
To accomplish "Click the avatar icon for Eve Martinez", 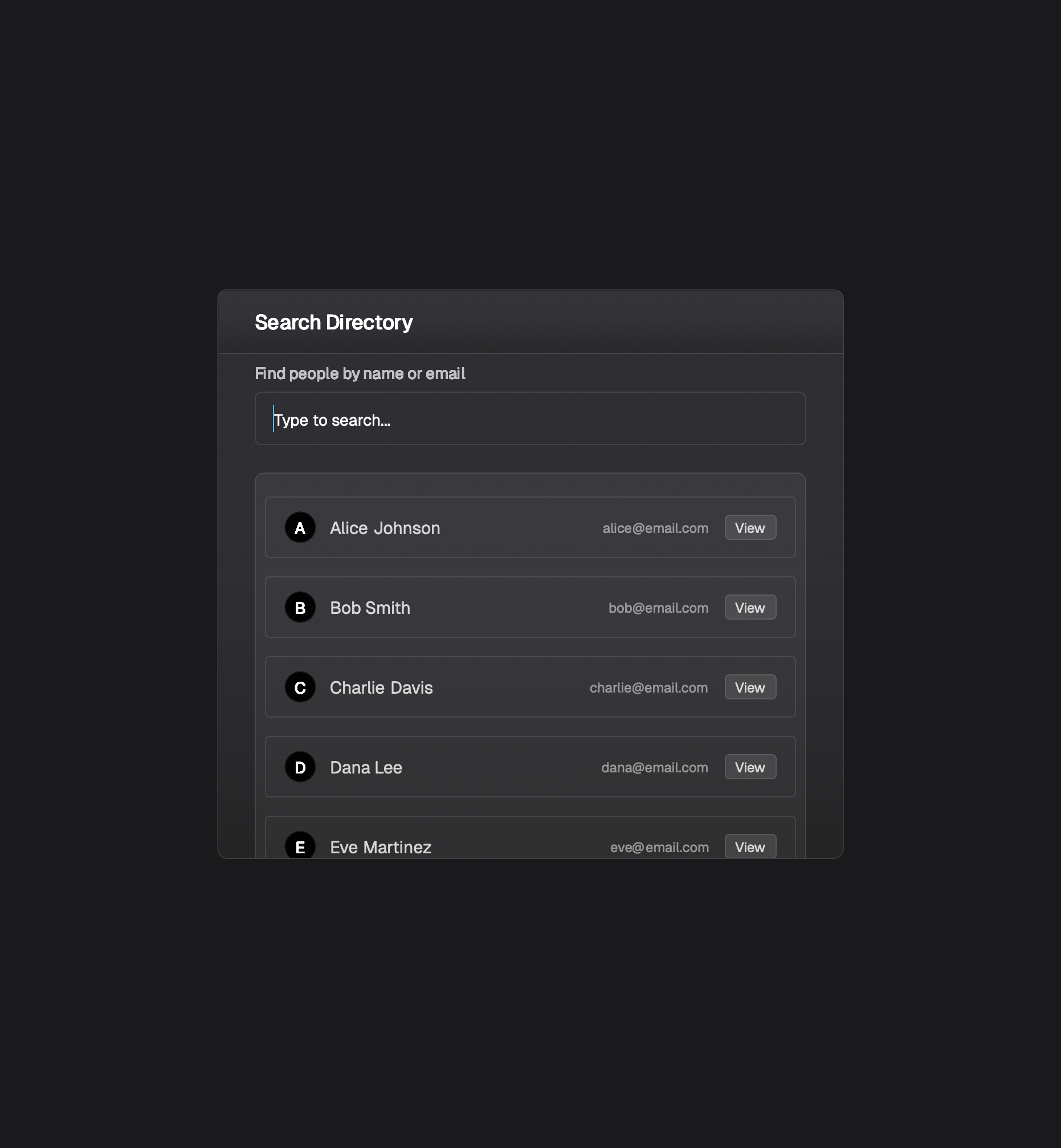I will click(x=299, y=846).
